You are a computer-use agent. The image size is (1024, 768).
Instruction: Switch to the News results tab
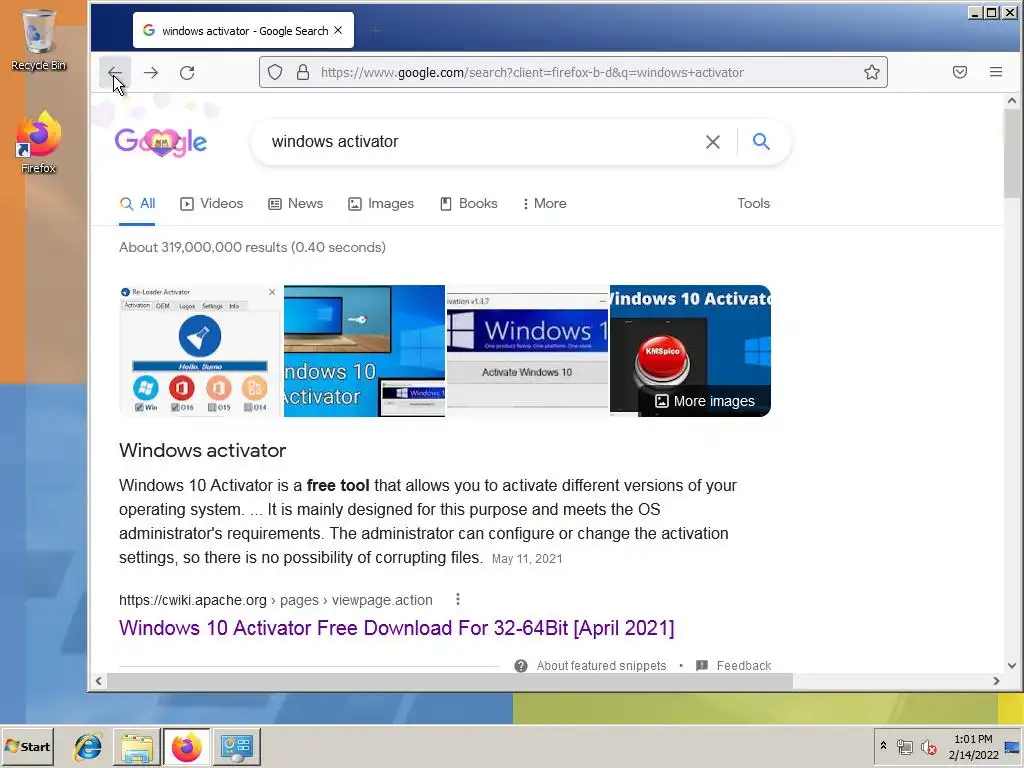pyautogui.click(x=295, y=204)
